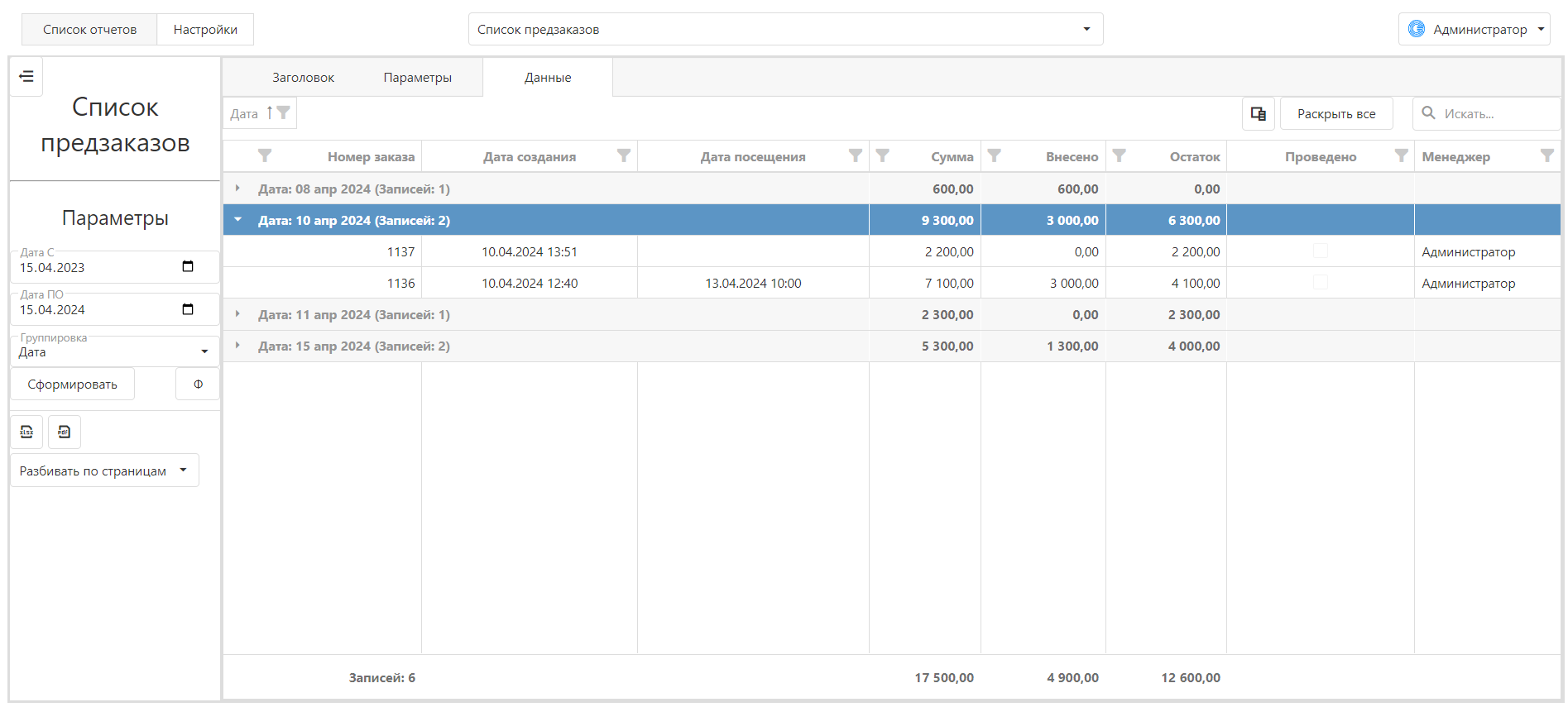Select order number 1136 cell

tap(323, 283)
